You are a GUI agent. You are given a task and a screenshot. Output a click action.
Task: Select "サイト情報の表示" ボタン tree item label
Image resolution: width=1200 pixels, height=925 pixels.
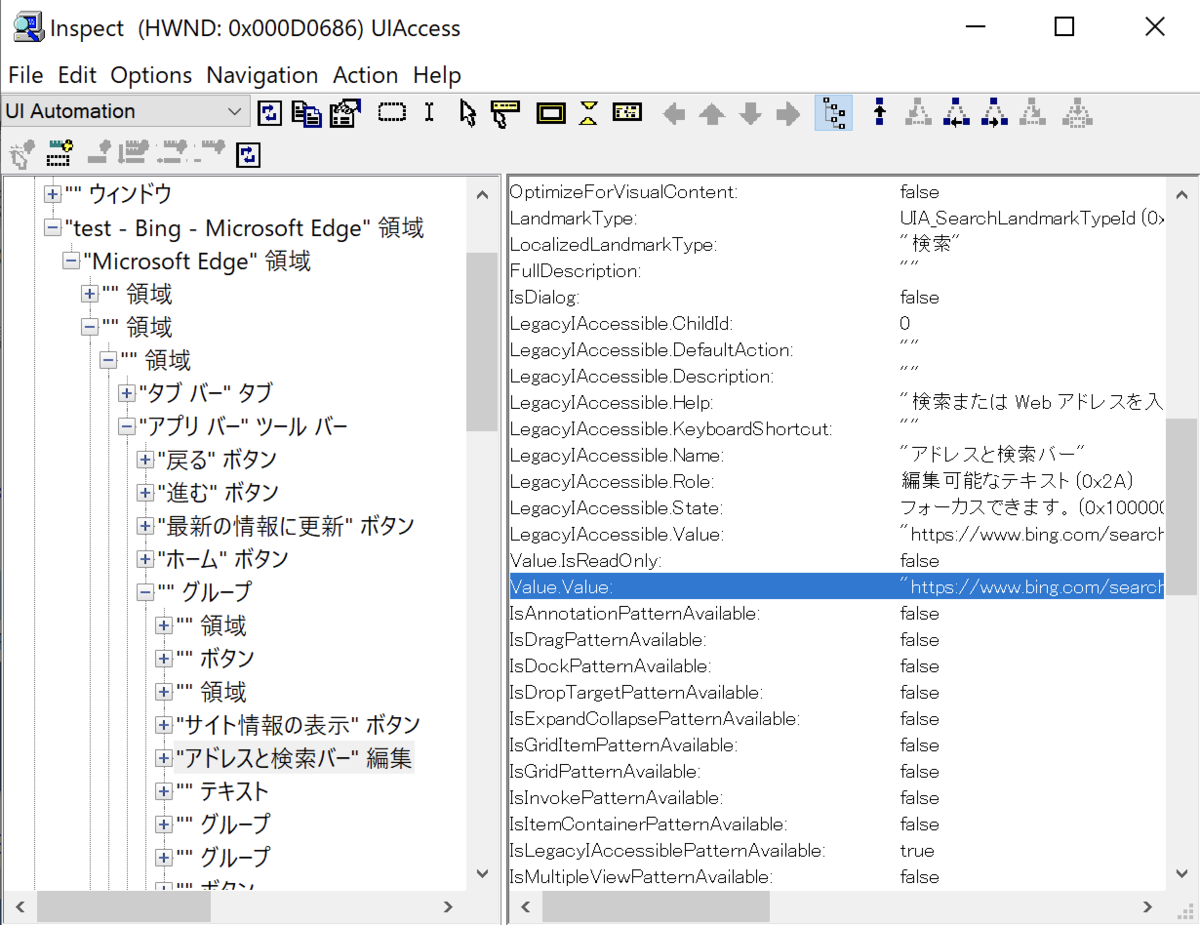point(298,724)
